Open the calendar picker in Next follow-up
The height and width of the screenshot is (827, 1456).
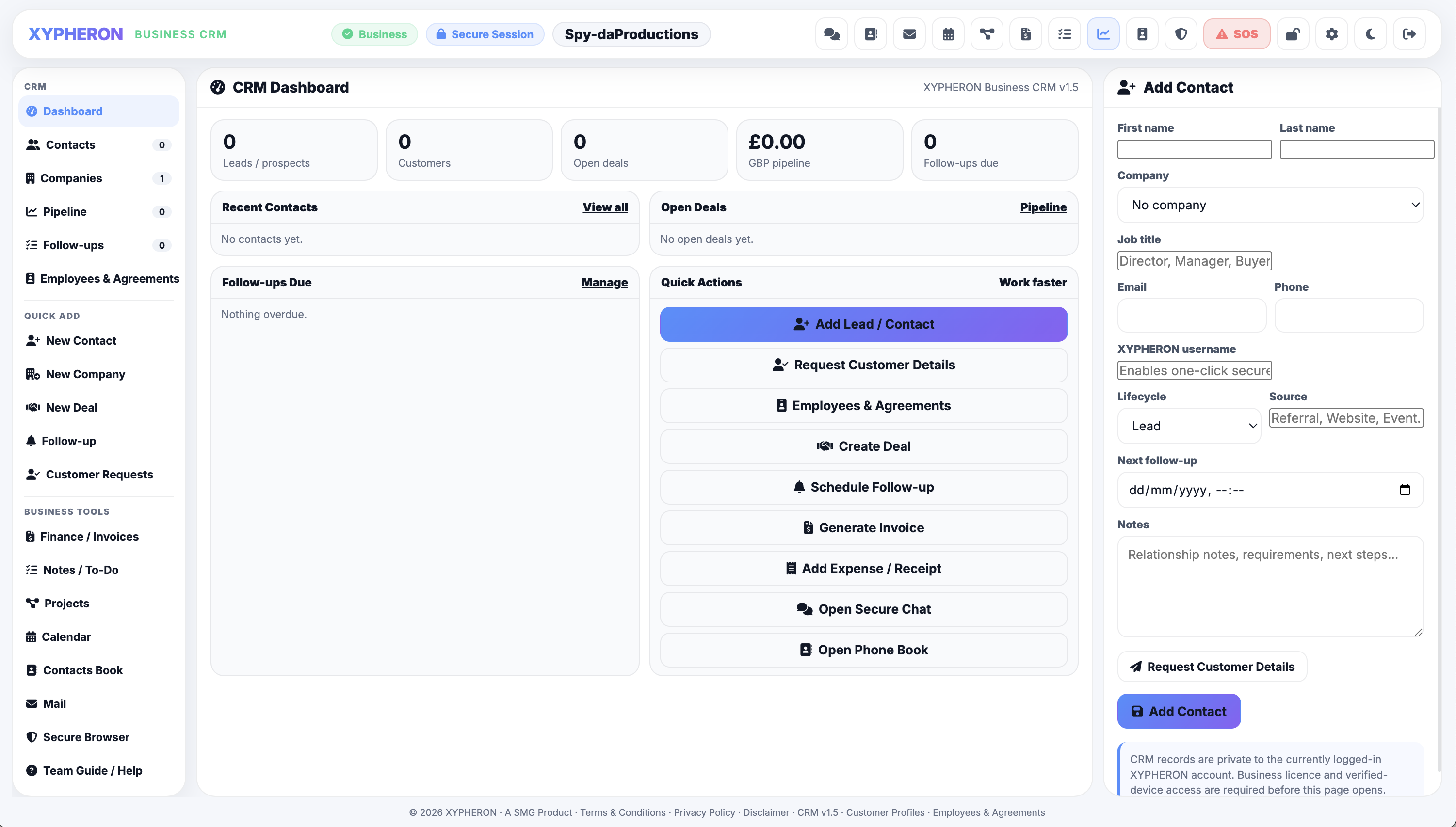pos(1405,490)
